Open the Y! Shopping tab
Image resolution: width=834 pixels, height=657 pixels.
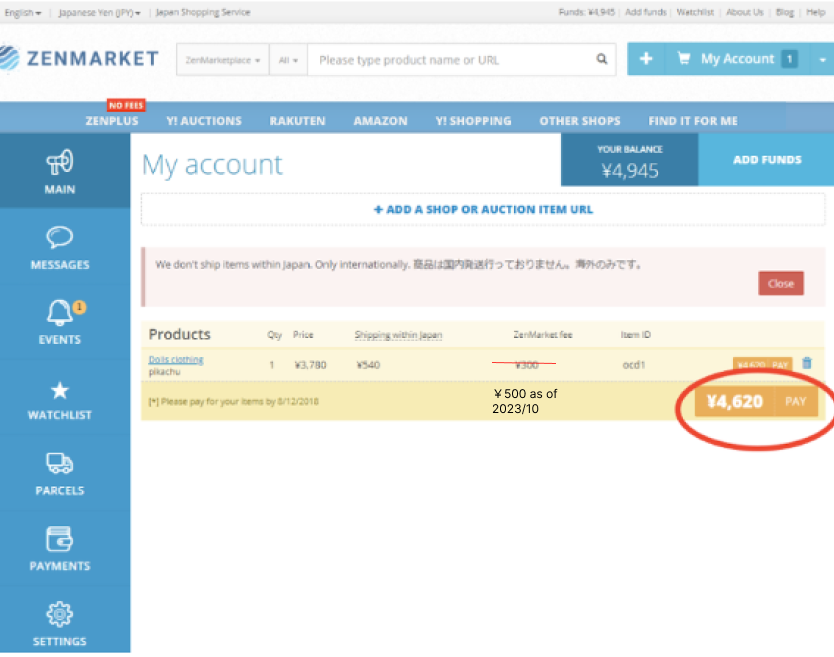coord(473,121)
